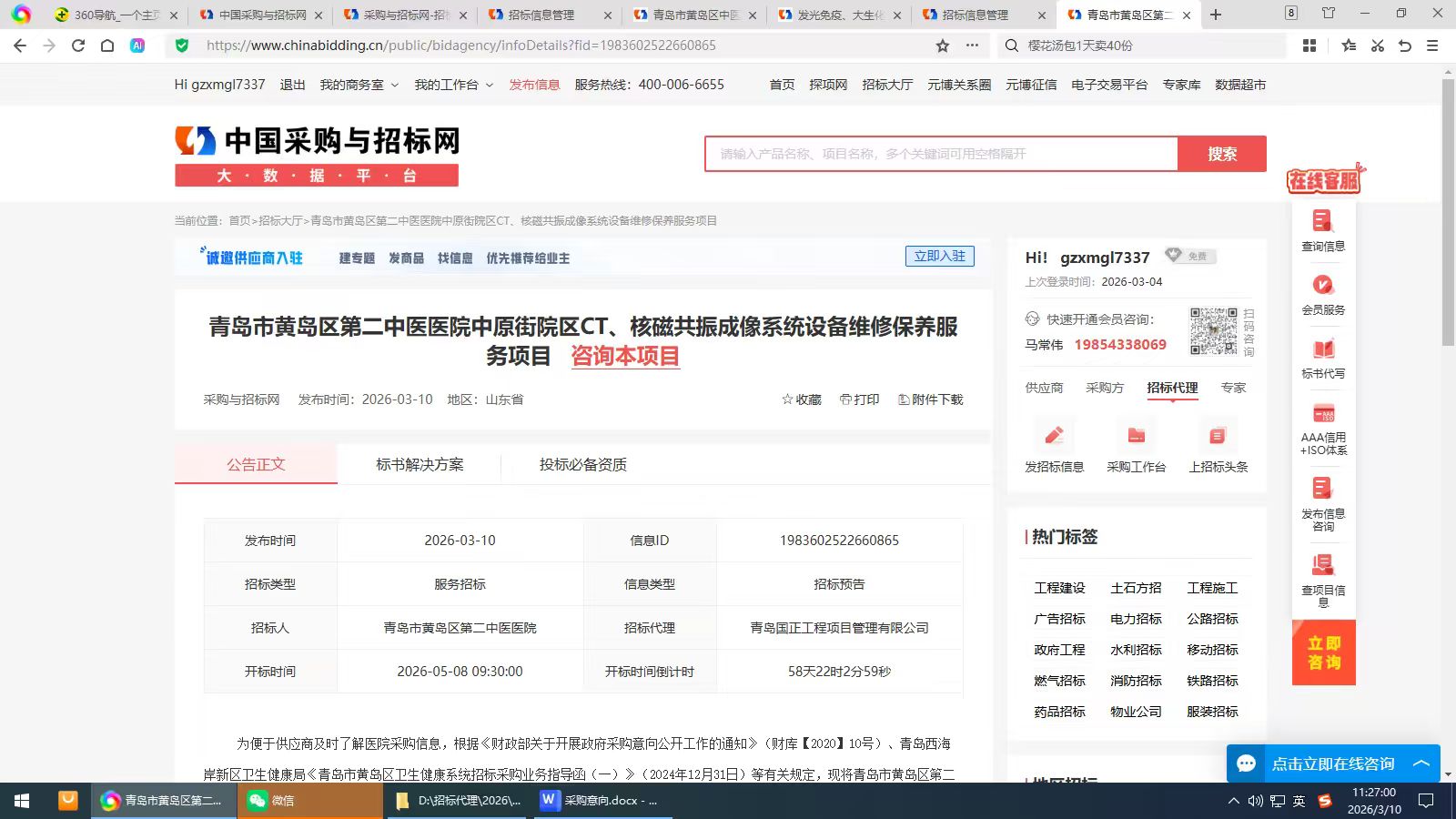
Task: Click the 查询信息 sidebar icon
Action: click(1322, 222)
